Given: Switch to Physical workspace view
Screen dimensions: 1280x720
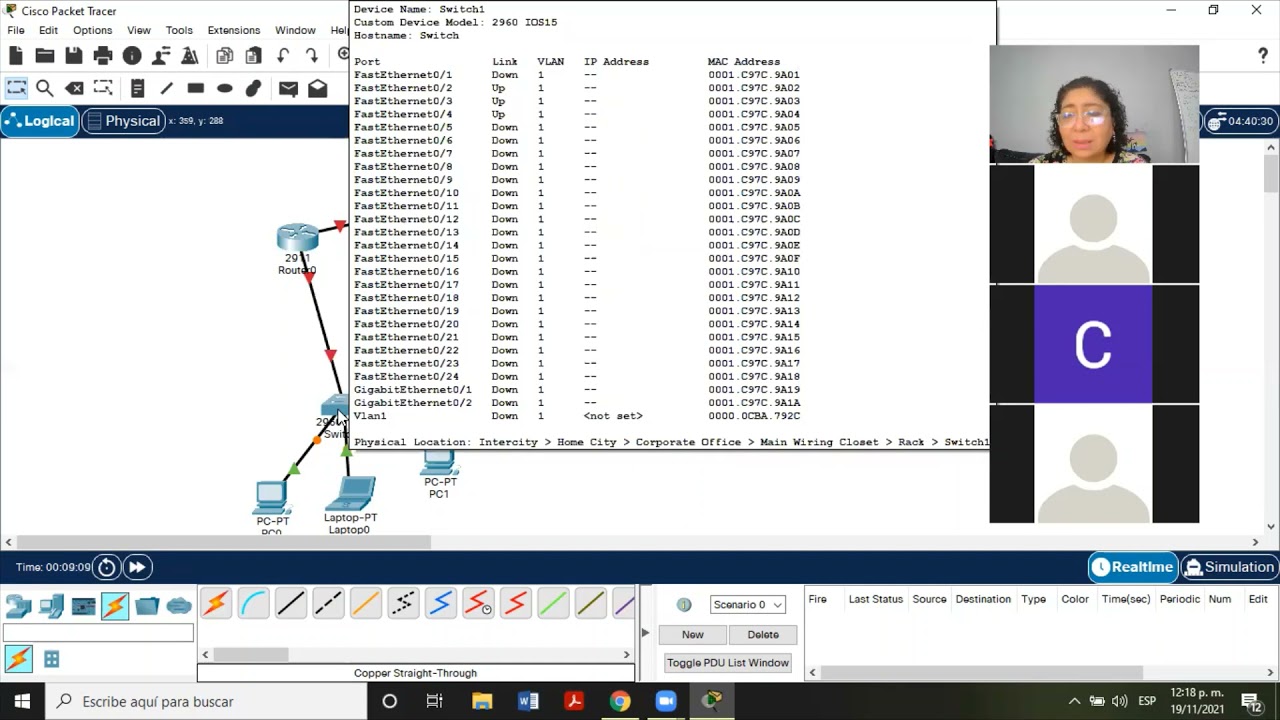Looking at the screenshot, I should point(122,121).
